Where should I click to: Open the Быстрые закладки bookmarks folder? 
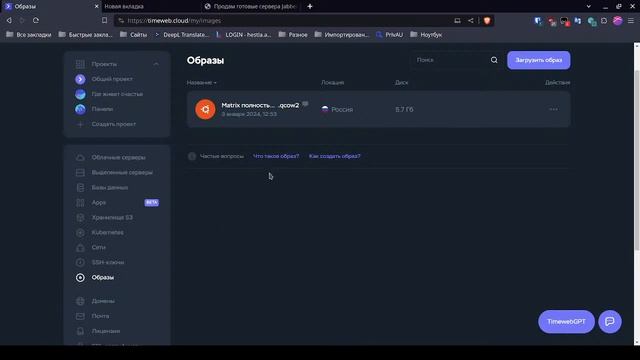[85, 35]
